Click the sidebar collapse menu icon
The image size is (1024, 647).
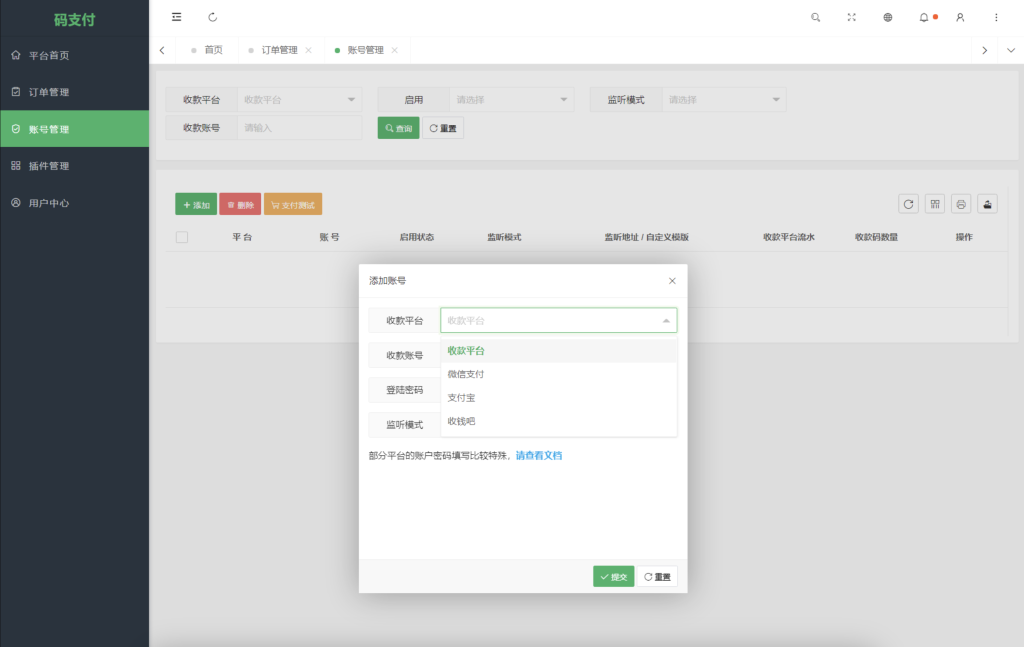coord(177,17)
